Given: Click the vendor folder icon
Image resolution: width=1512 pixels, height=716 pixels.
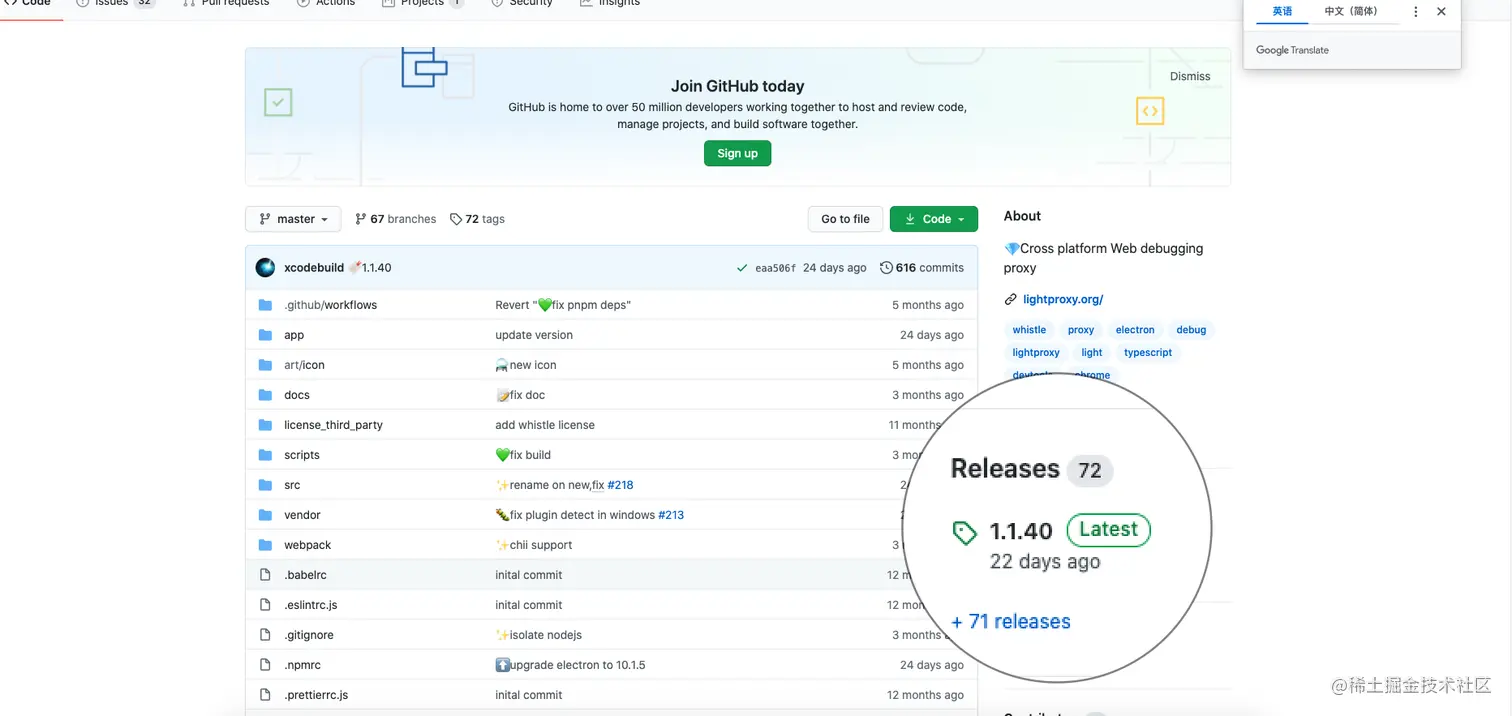Looking at the screenshot, I should click(x=265, y=515).
